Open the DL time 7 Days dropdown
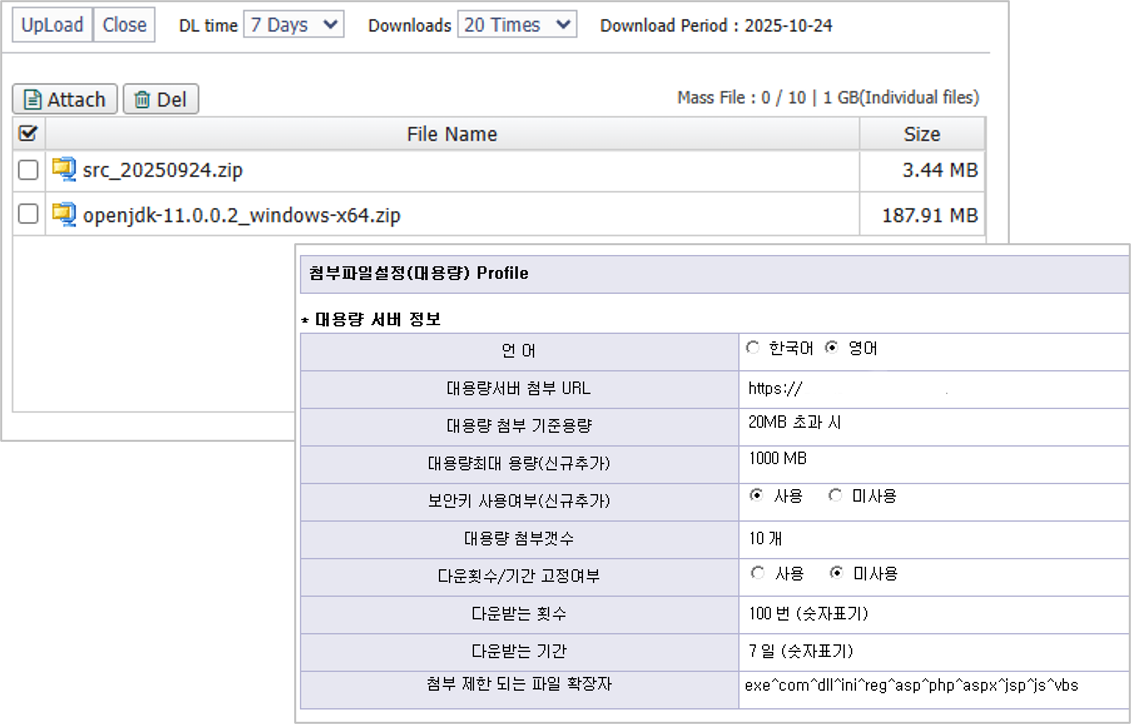This screenshot has width=1131, height=724. 293,25
